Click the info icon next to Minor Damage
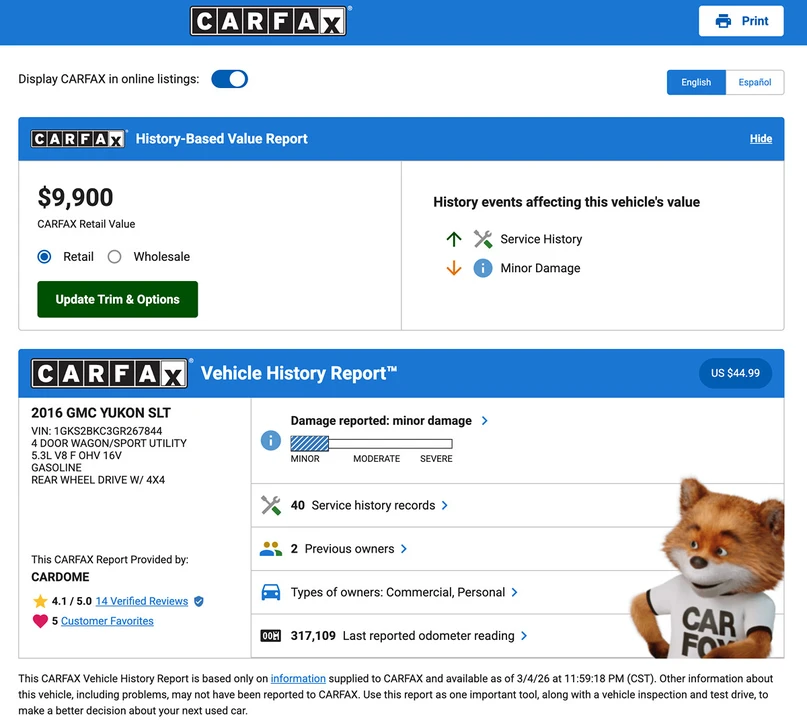Viewport: 807px width, 720px height. pyautogui.click(x=483, y=268)
